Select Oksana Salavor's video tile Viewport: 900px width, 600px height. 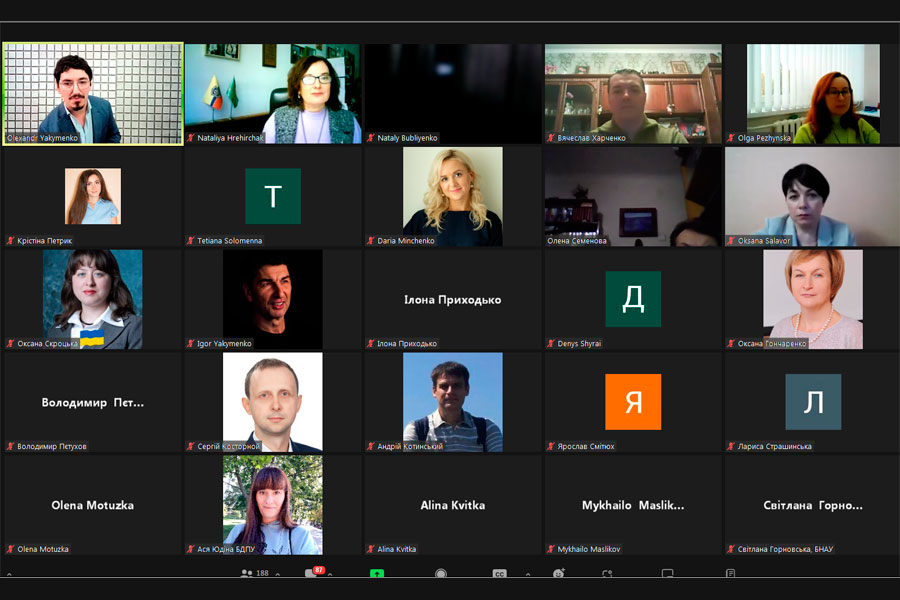click(813, 196)
